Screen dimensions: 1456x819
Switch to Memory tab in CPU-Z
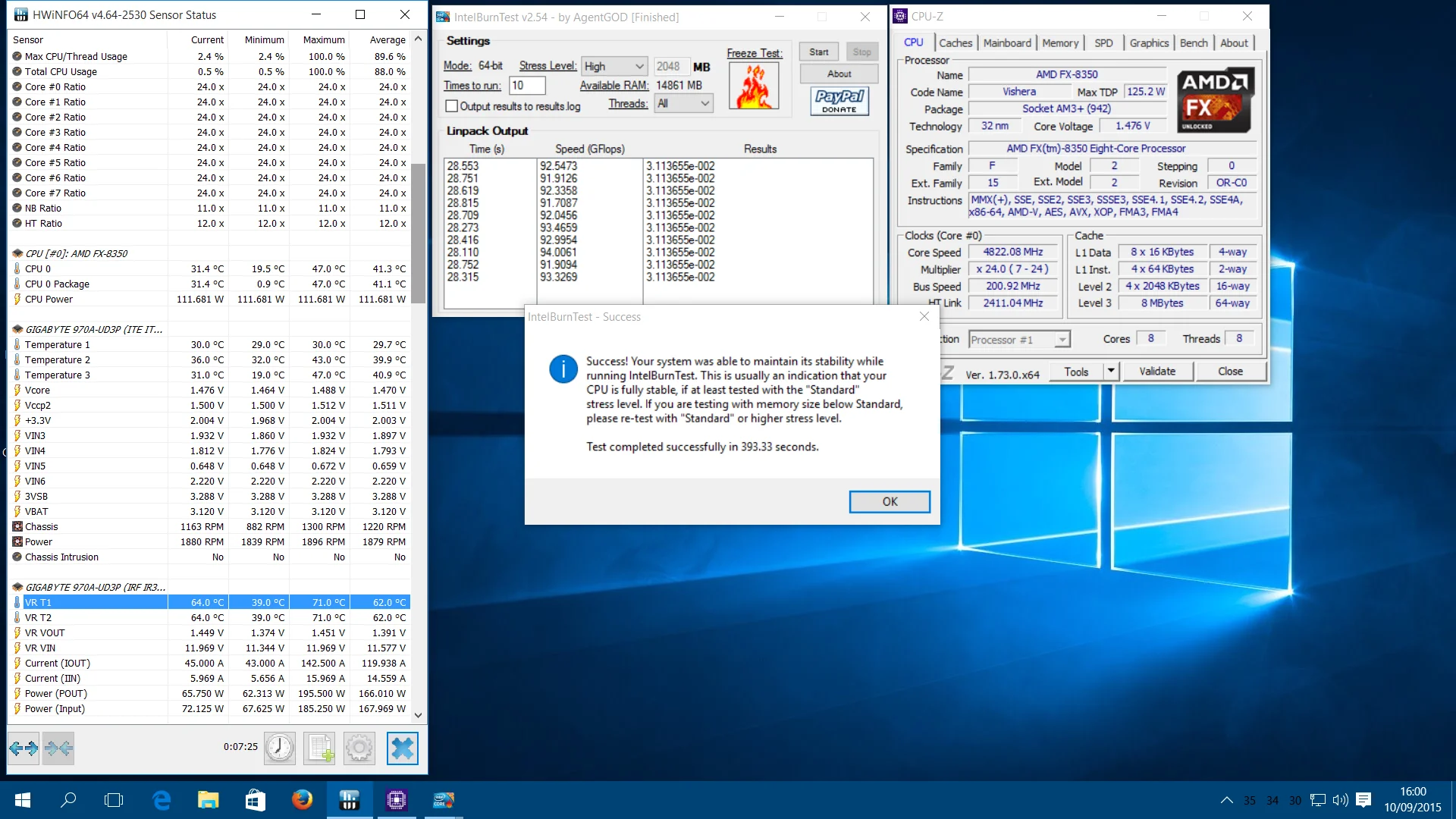pos(1059,43)
